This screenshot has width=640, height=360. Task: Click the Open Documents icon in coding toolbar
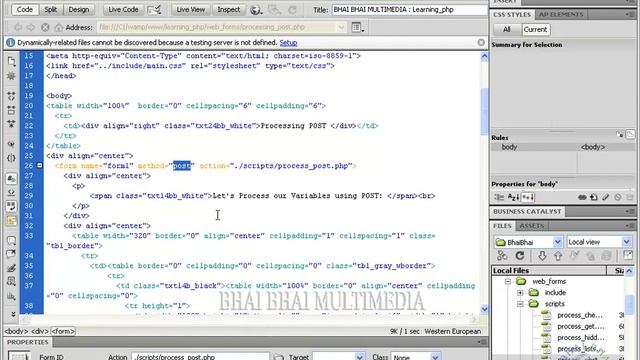[x=11, y=61]
